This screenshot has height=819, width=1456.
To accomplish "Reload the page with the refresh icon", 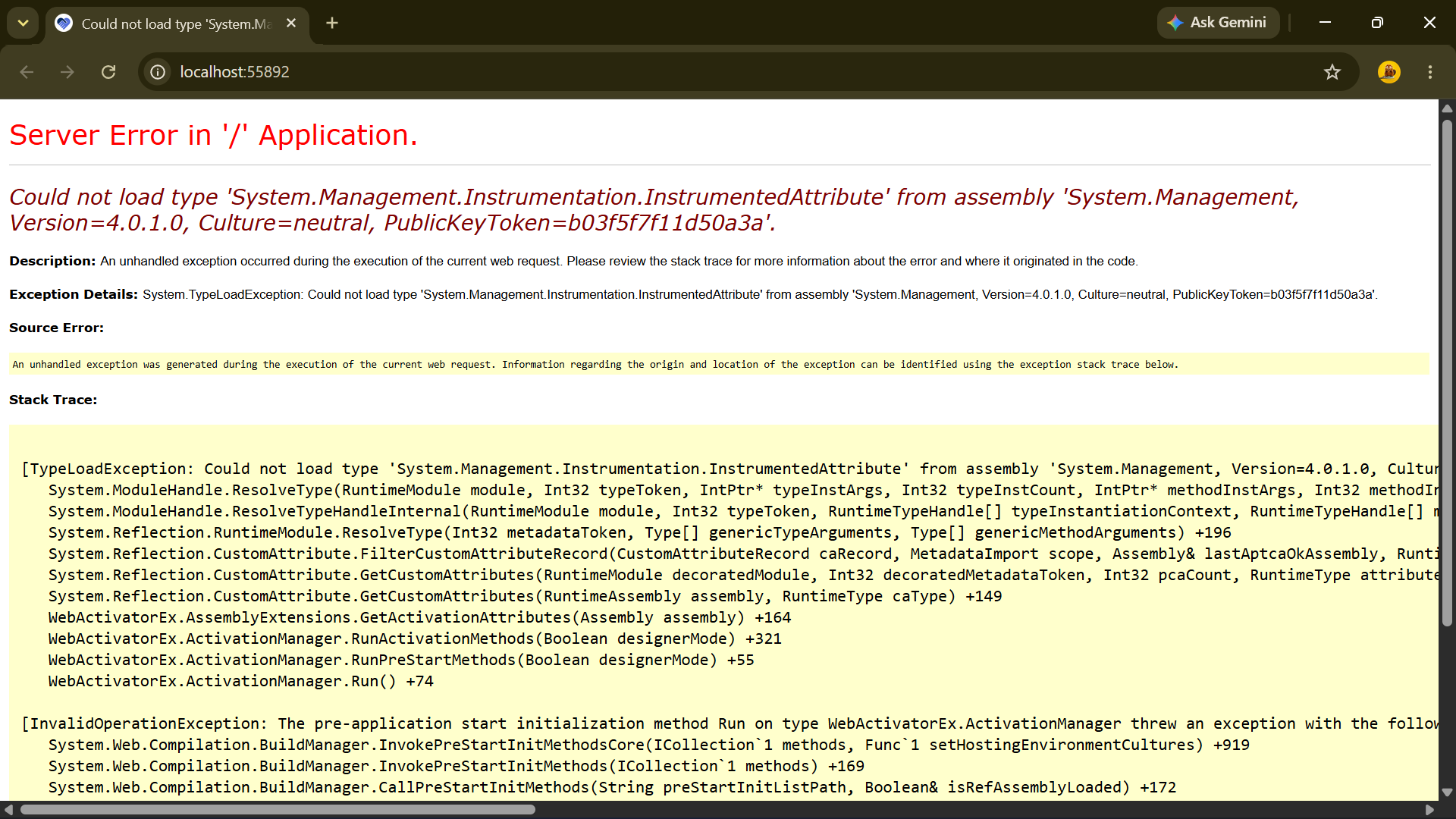I will [x=108, y=72].
